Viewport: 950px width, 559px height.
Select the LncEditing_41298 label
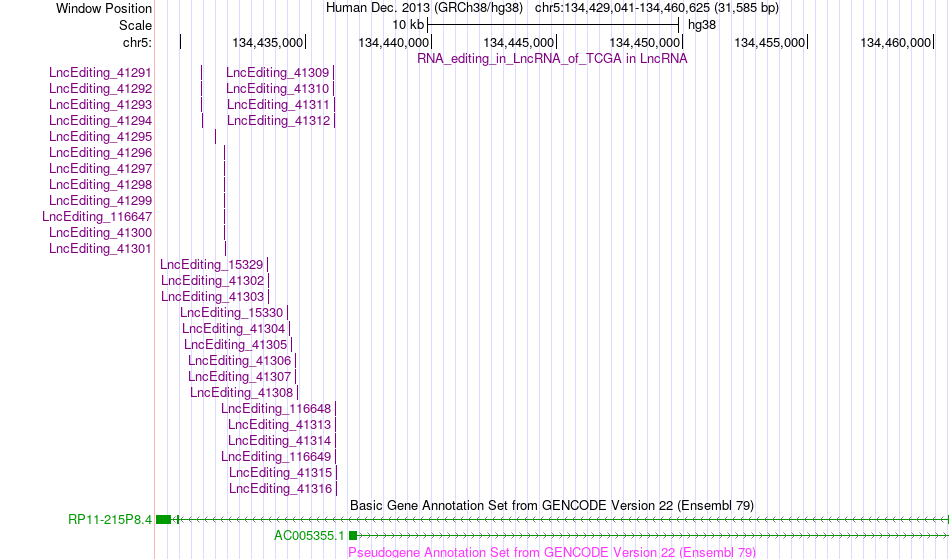tap(101, 185)
